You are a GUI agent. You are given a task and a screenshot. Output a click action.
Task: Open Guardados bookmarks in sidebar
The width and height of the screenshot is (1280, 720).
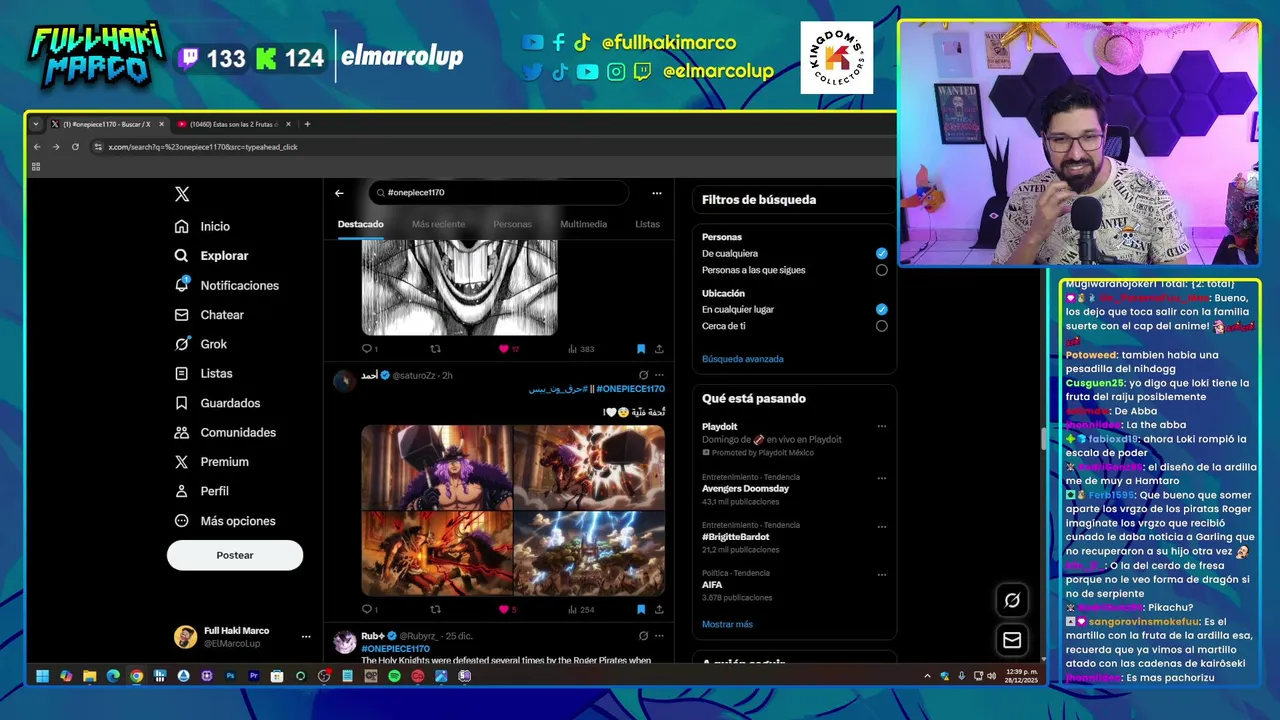217,403
